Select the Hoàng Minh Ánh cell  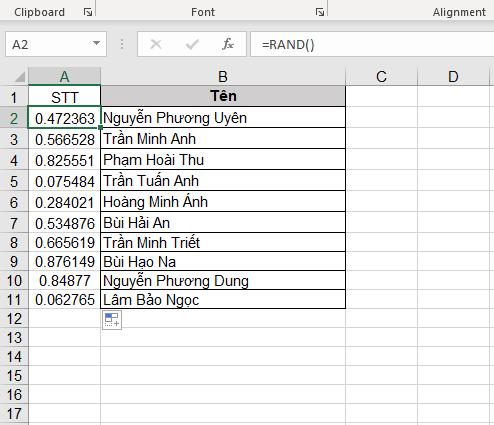pos(223,202)
